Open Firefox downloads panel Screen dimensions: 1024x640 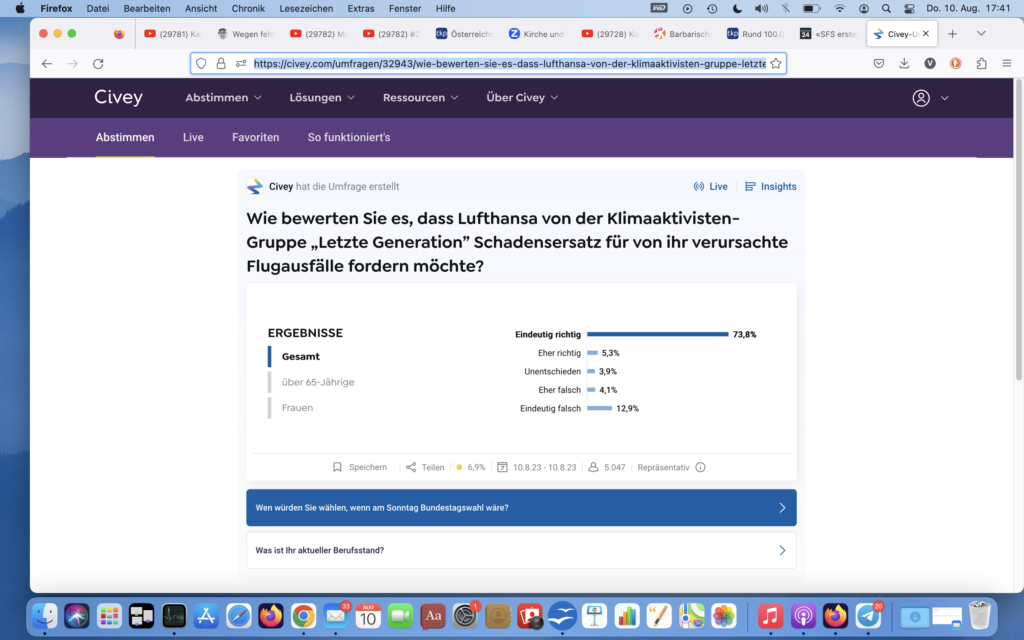pos(904,63)
